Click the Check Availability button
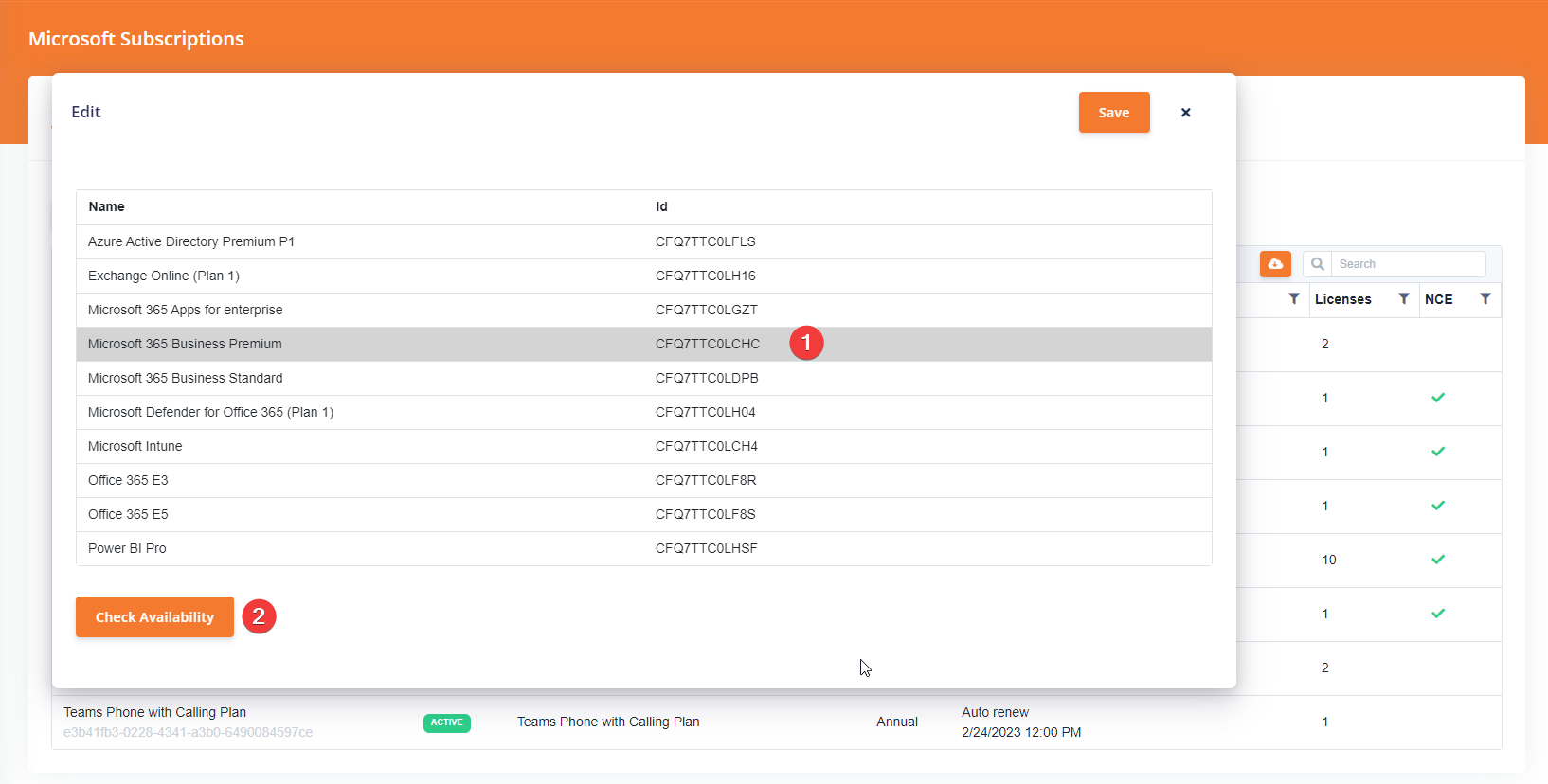This screenshot has width=1548, height=784. pyautogui.click(x=154, y=617)
